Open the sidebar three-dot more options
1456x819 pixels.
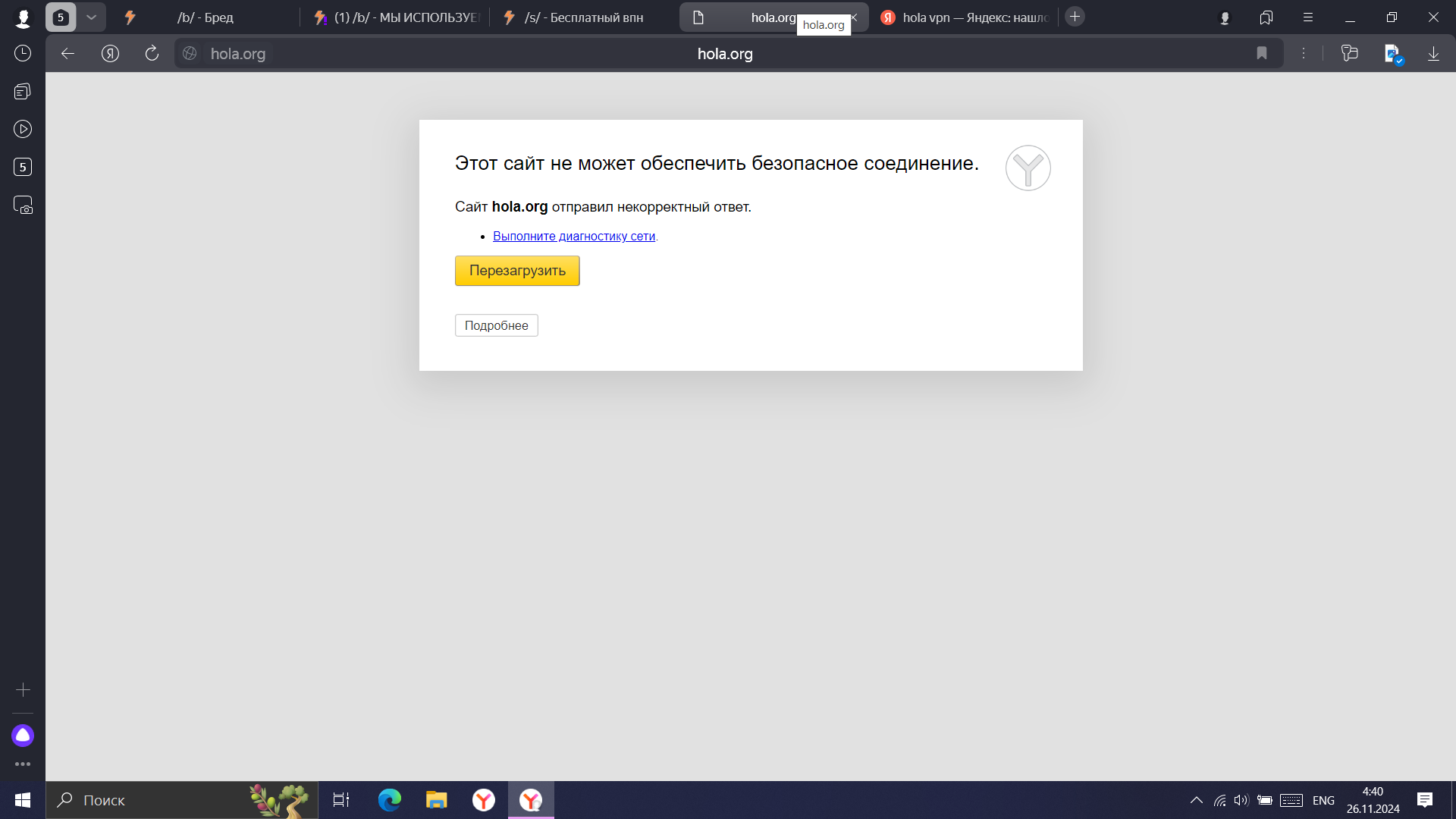click(23, 764)
